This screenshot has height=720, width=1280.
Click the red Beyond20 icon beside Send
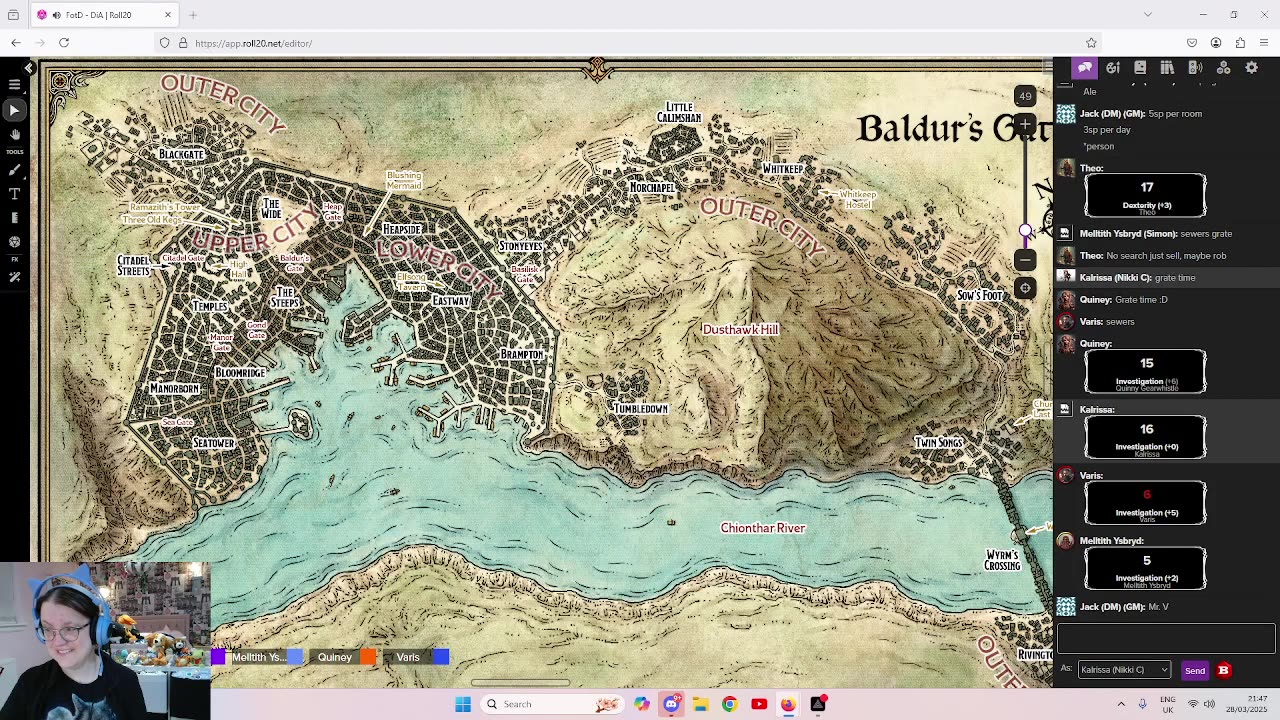1223,670
